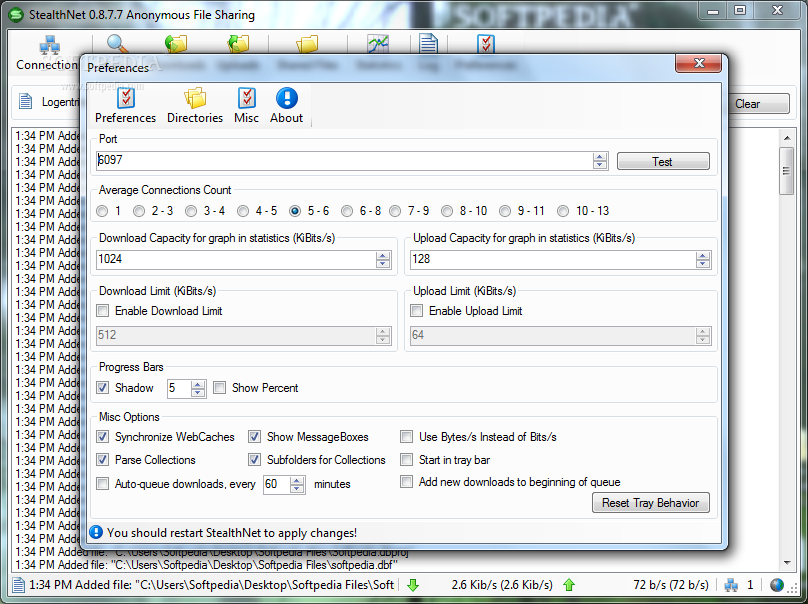The width and height of the screenshot is (808, 604).
Task: Click the Misc checklist icon in dialog
Action: coord(247,98)
